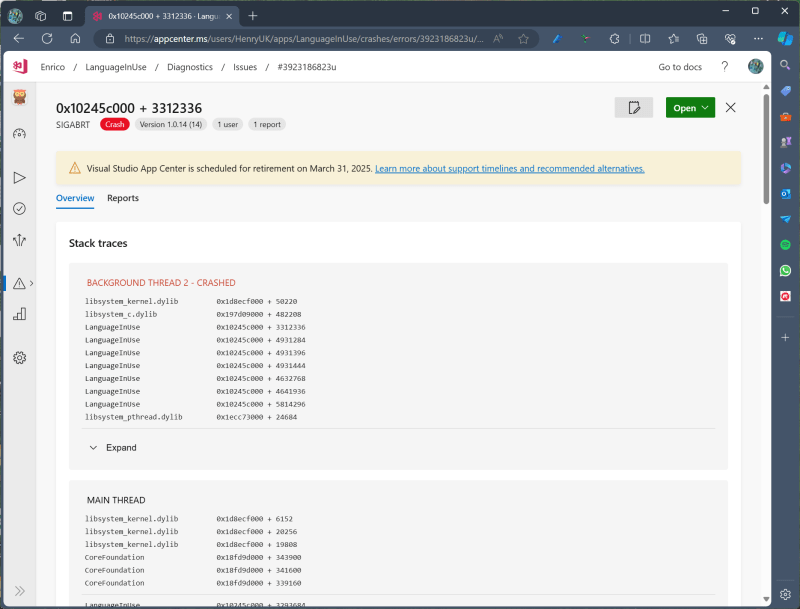Expand the crashed thread stack trace

[x=113, y=447]
